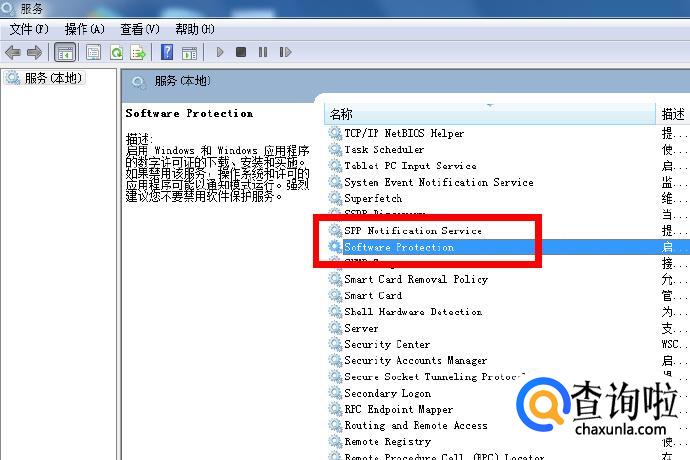Select the Secondary Logon service

click(387, 393)
